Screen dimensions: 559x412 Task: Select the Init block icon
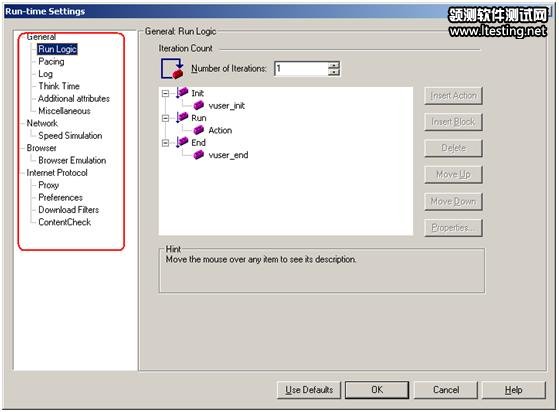click(x=182, y=93)
